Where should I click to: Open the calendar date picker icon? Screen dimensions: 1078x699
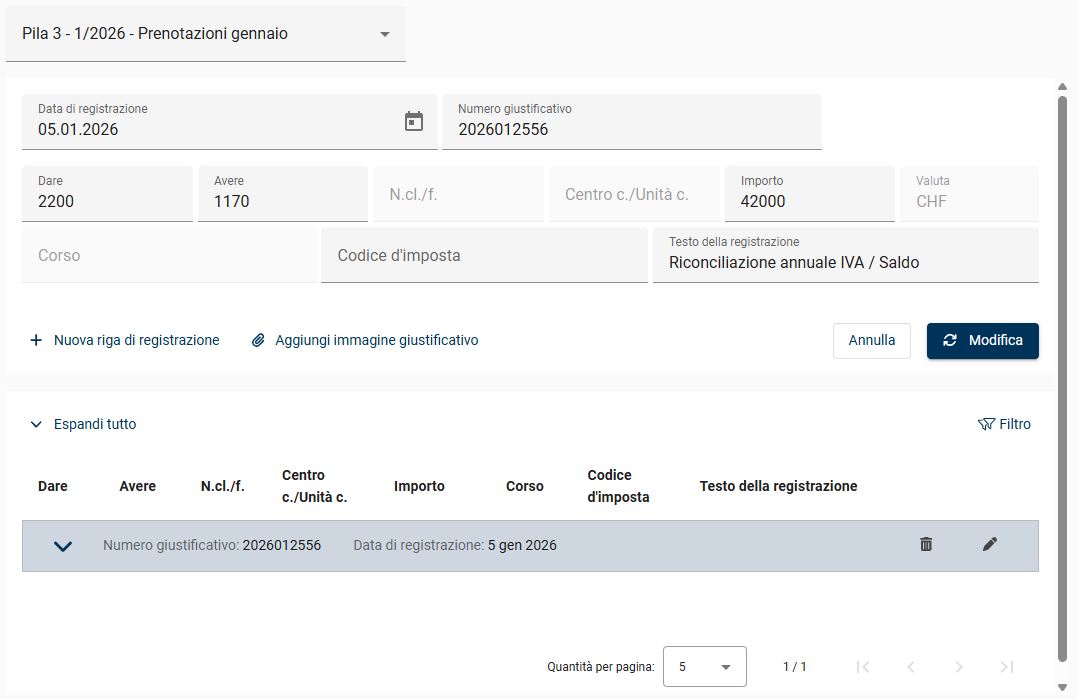click(414, 121)
